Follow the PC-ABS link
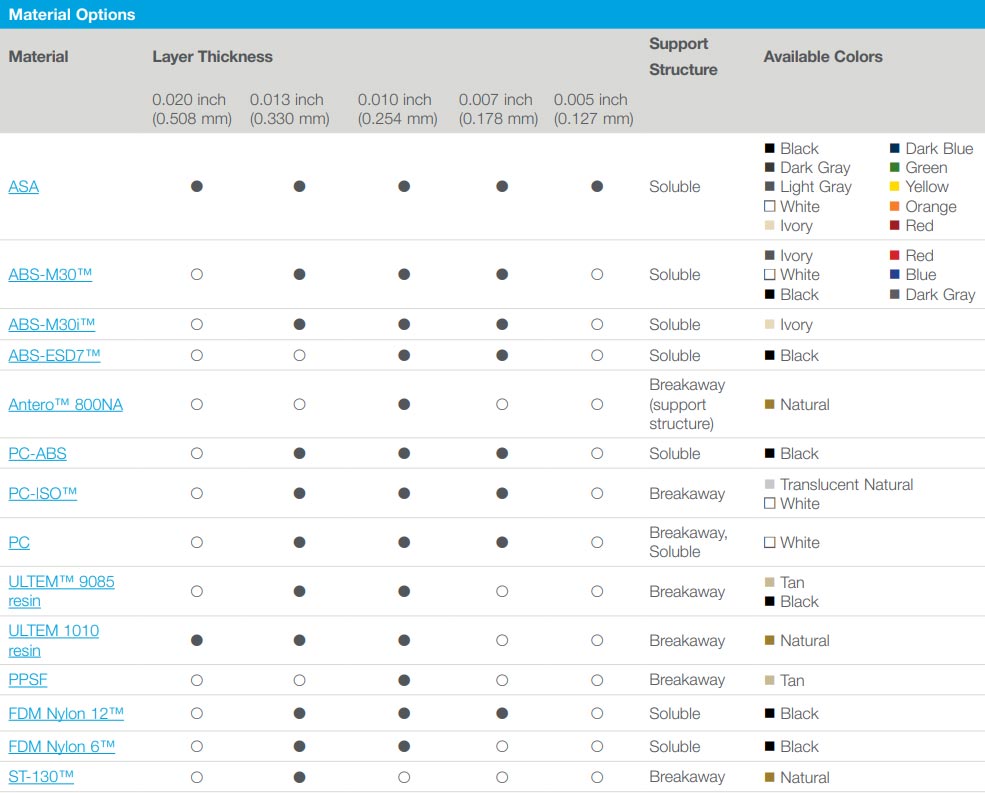Image resolution: width=985 pixels, height=793 pixels. point(37,454)
